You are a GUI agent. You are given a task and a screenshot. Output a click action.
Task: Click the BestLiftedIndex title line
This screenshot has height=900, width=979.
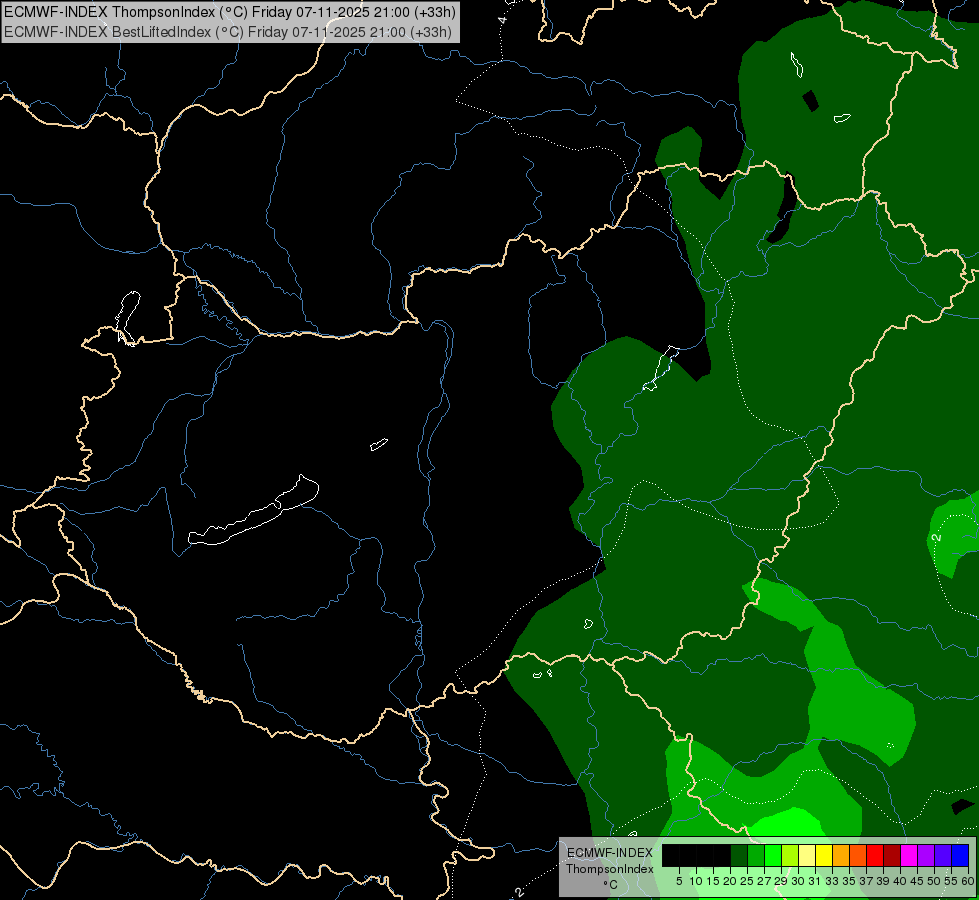click(227, 32)
